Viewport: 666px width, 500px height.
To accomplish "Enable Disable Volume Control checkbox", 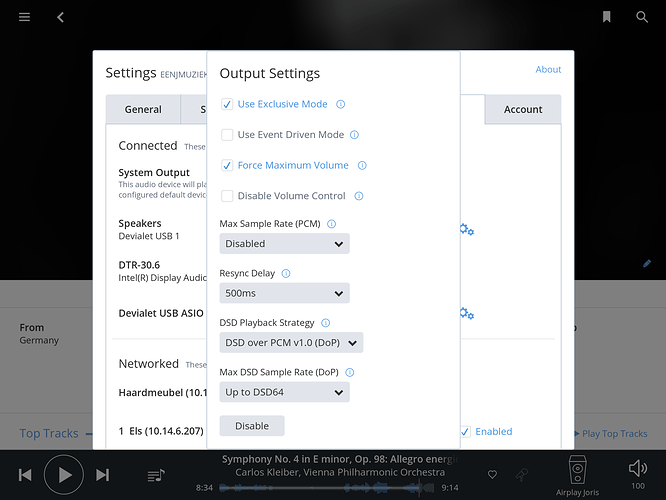I will click(227, 196).
